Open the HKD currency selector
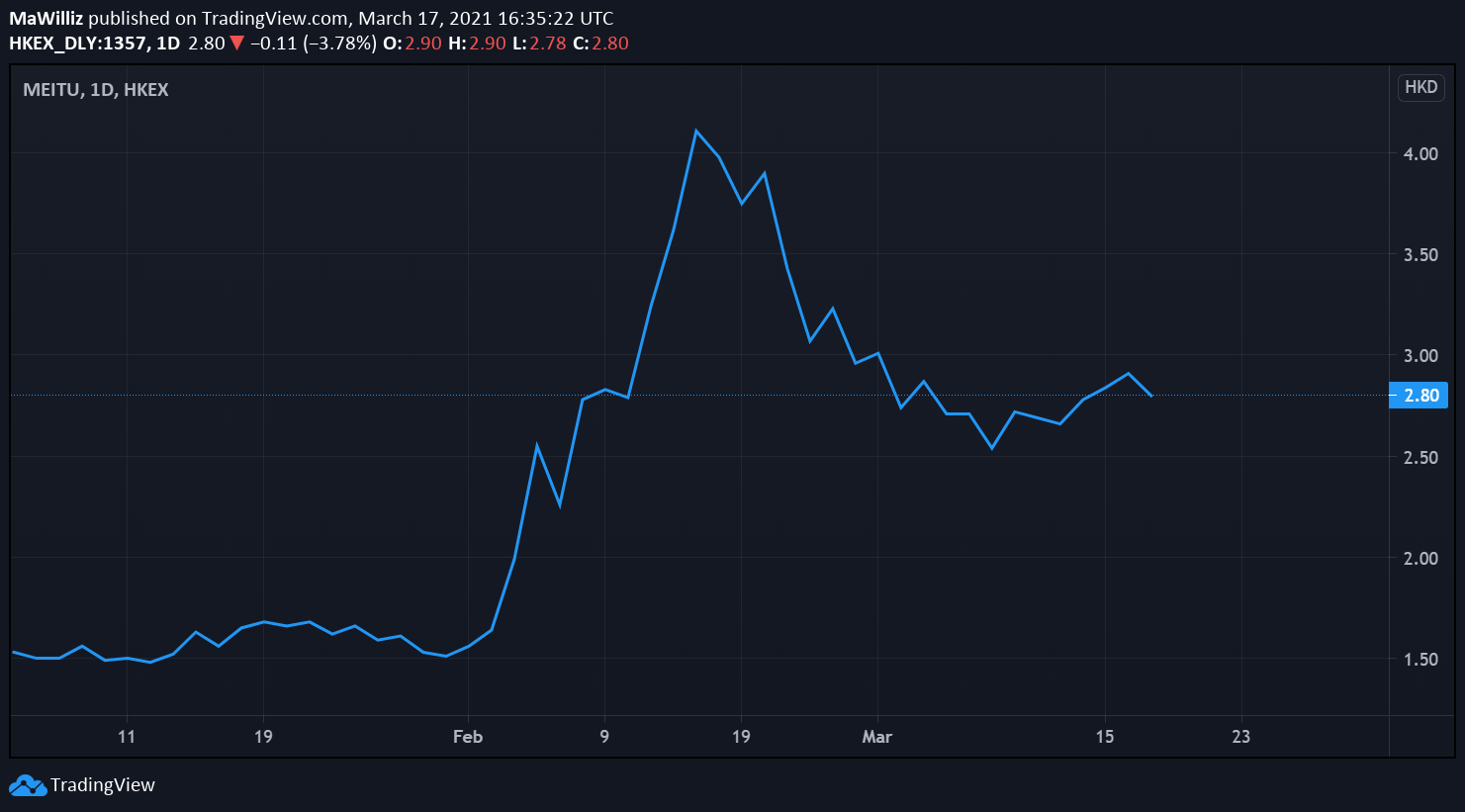Screen dimensions: 1465x812 1420,87
